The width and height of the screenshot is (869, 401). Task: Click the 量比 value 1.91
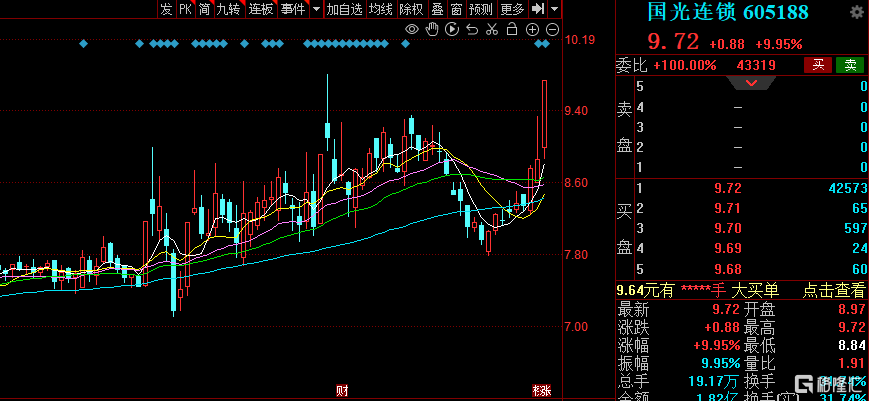pyautogui.click(x=851, y=364)
